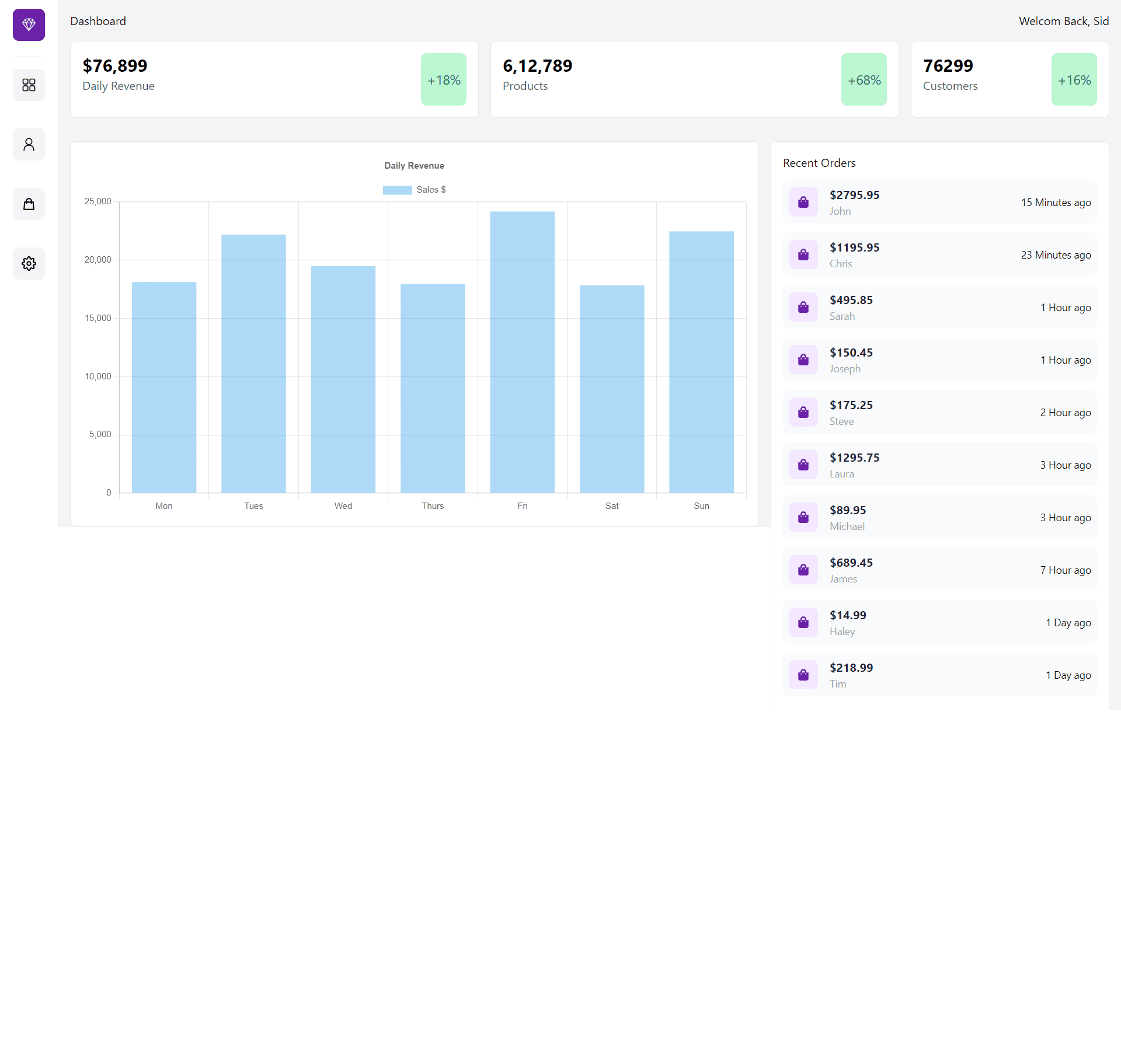Click the +68% badge on Products

tap(864, 79)
